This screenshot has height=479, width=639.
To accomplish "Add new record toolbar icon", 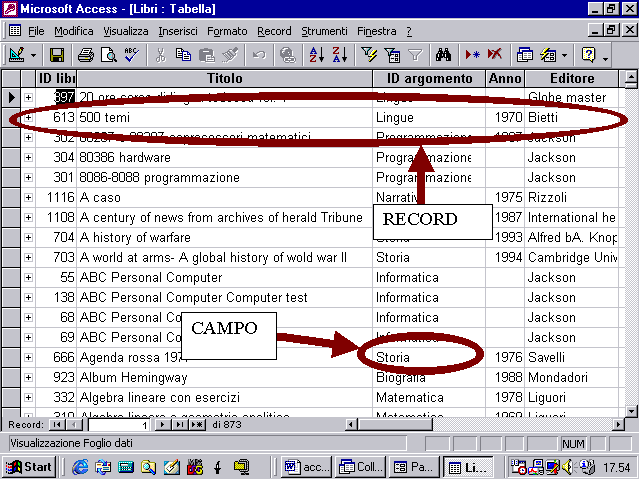I will pyautogui.click(x=472, y=55).
